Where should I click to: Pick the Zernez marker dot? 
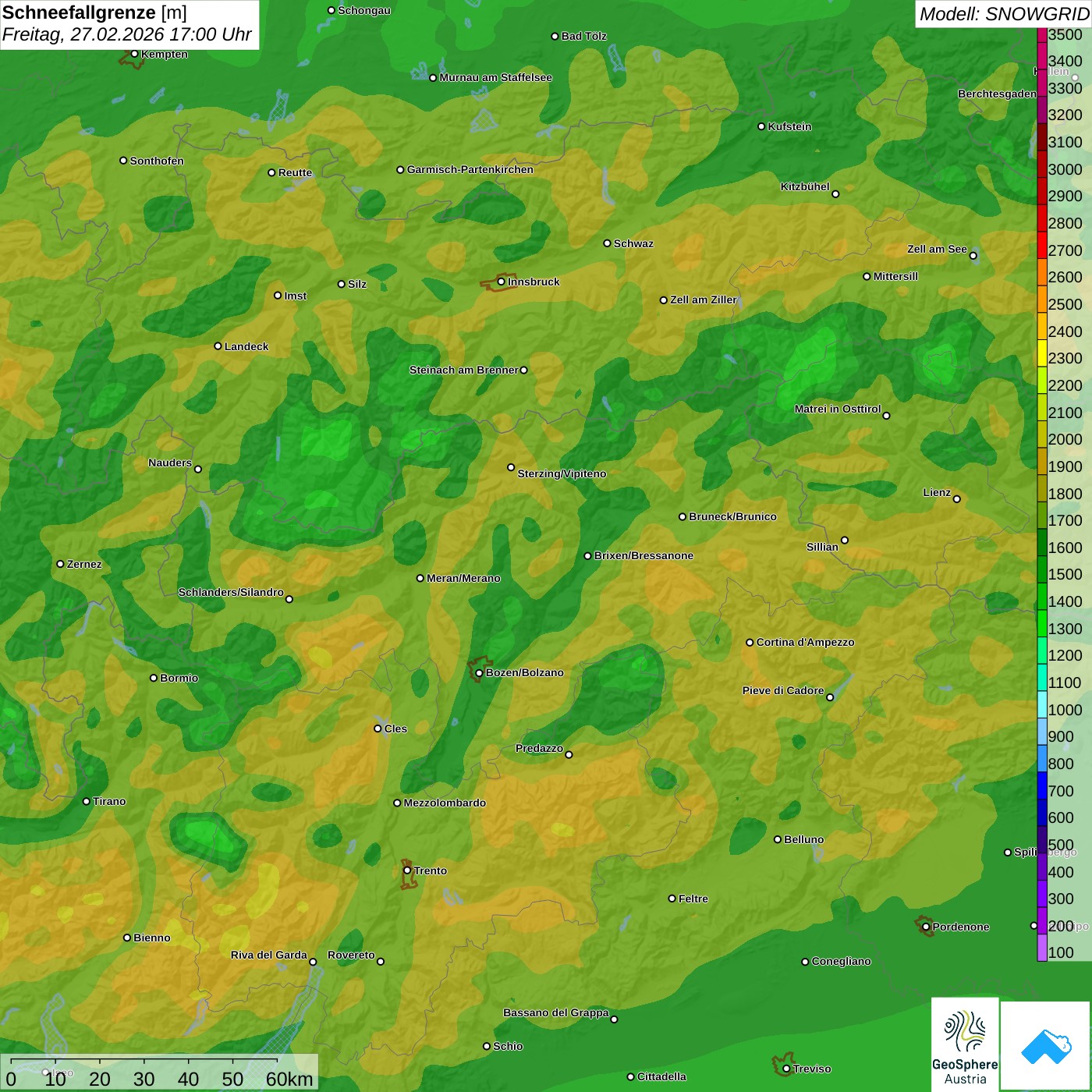pyautogui.click(x=60, y=564)
